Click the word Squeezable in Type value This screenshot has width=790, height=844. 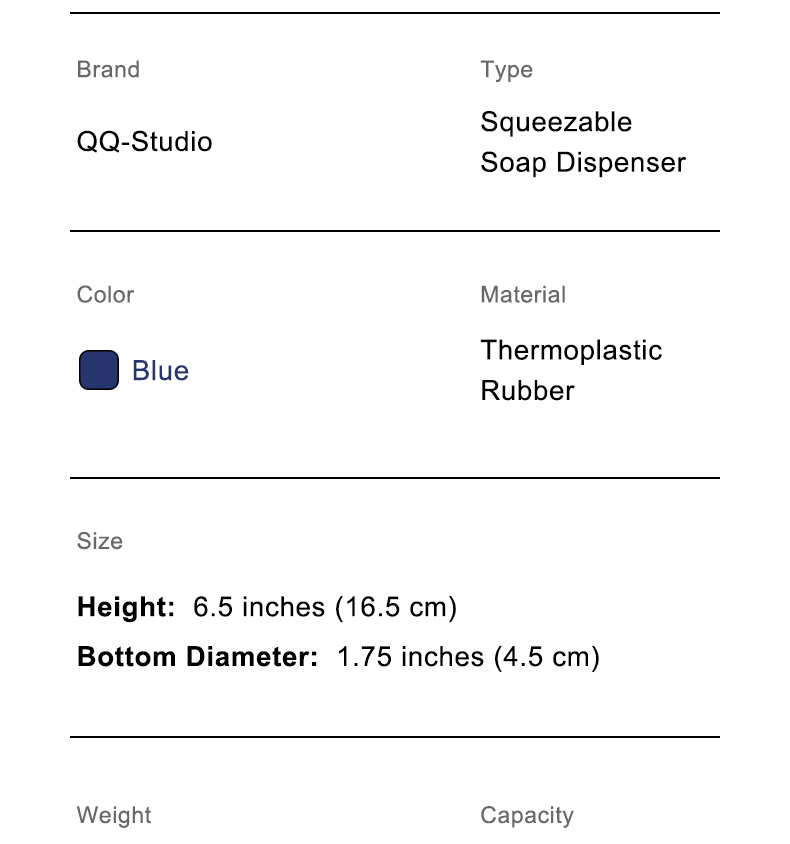pyautogui.click(x=556, y=122)
